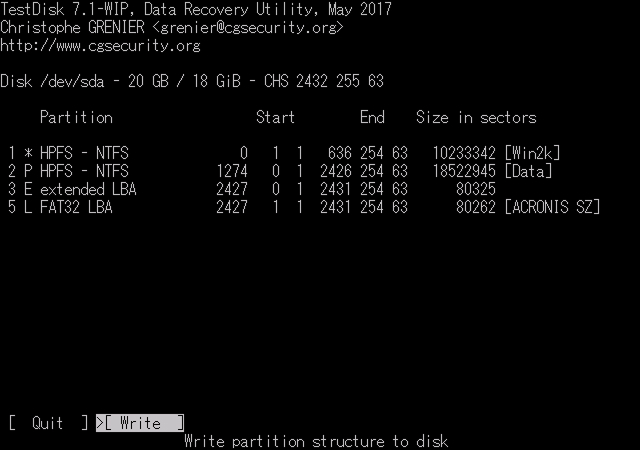Select the FAT32 LBA partition row
640x450 pixels.
(x=304, y=207)
